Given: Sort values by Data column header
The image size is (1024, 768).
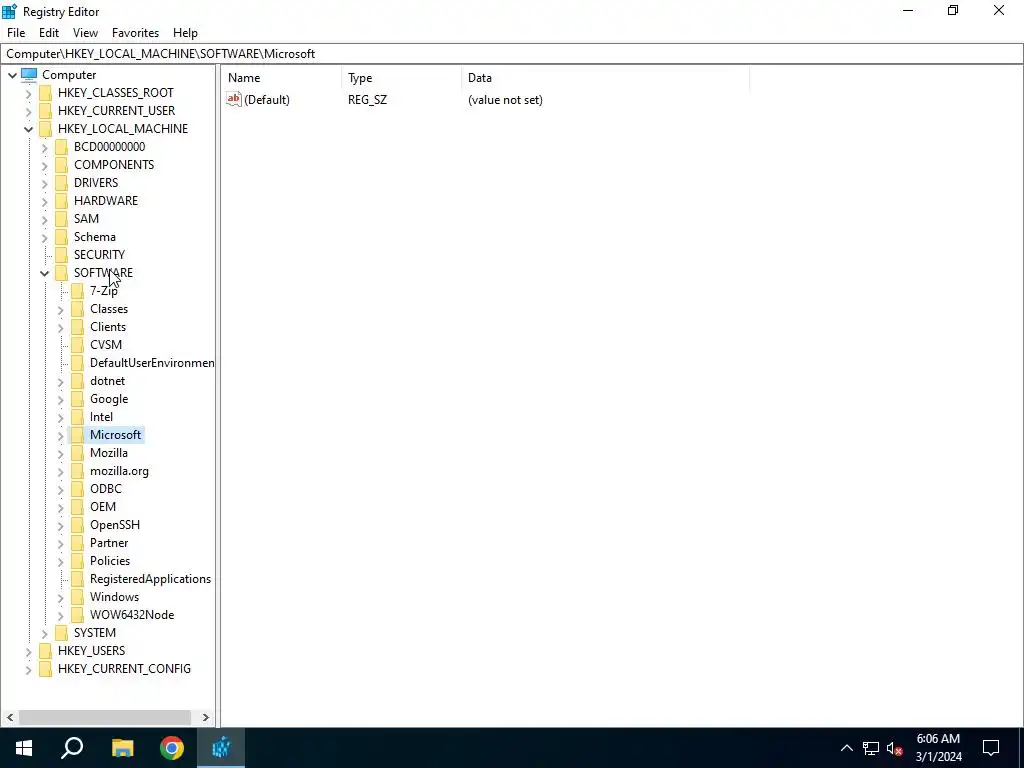Looking at the screenshot, I should tap(605, 78).
